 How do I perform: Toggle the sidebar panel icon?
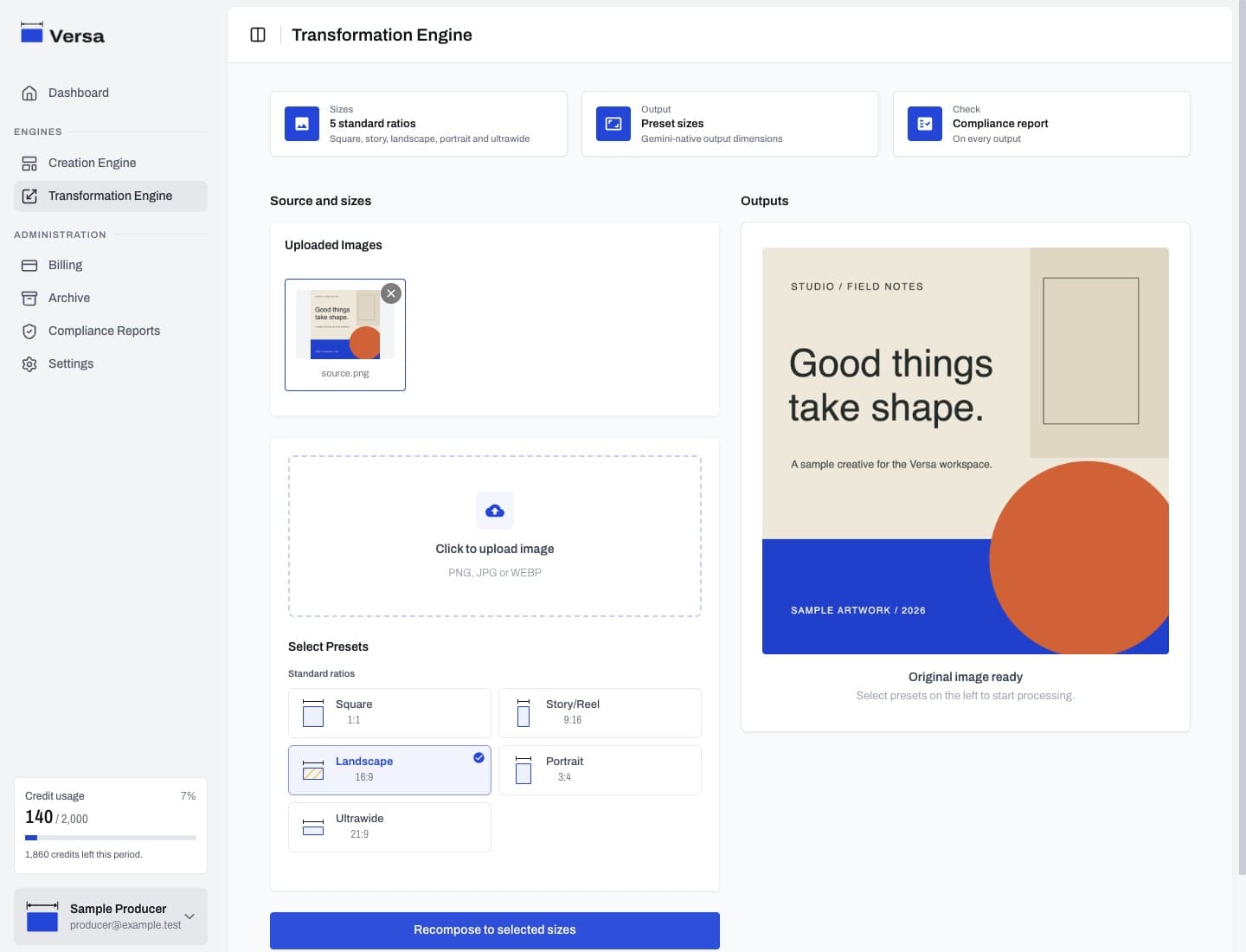[x=258, y=35]
